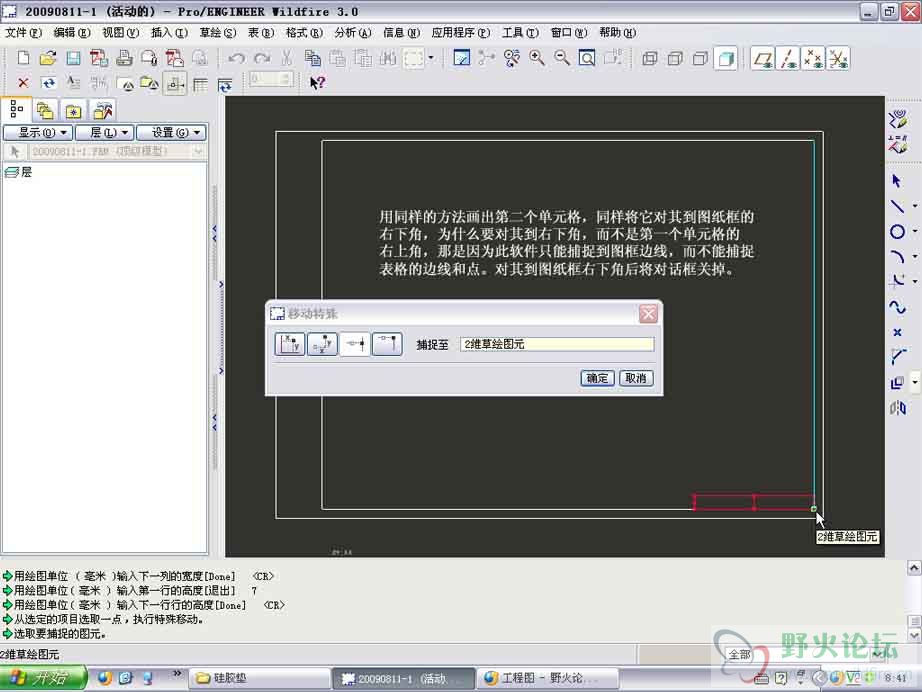Click the Repaint screen icon
This screenshot has height=692, width=922.
click(x=462, y=58)
